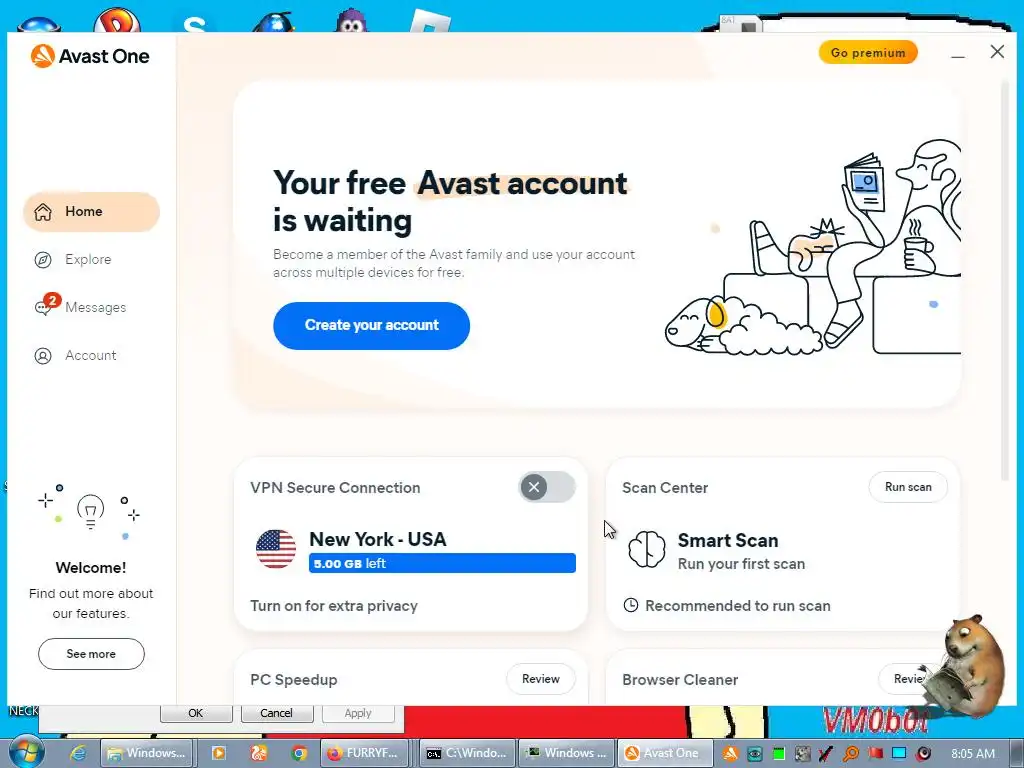Open Firefox FURRYF taskbar item

pos(364,753)
